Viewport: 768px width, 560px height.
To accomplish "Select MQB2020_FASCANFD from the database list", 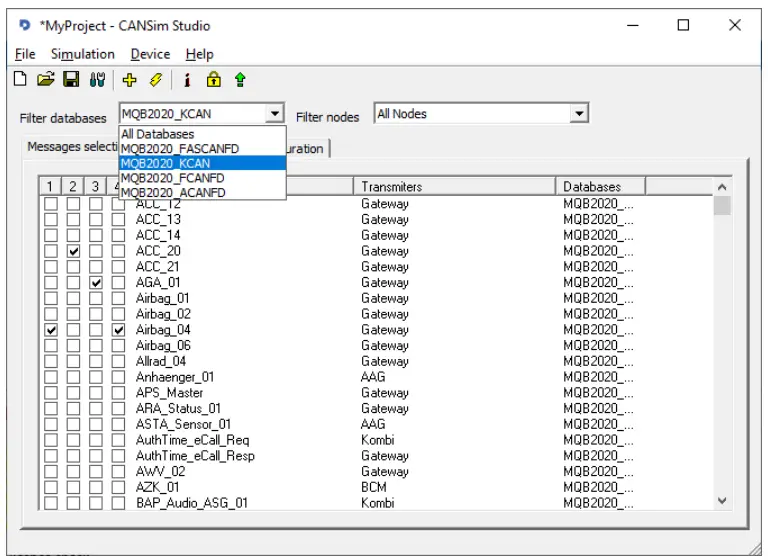I will pos(180,148).
